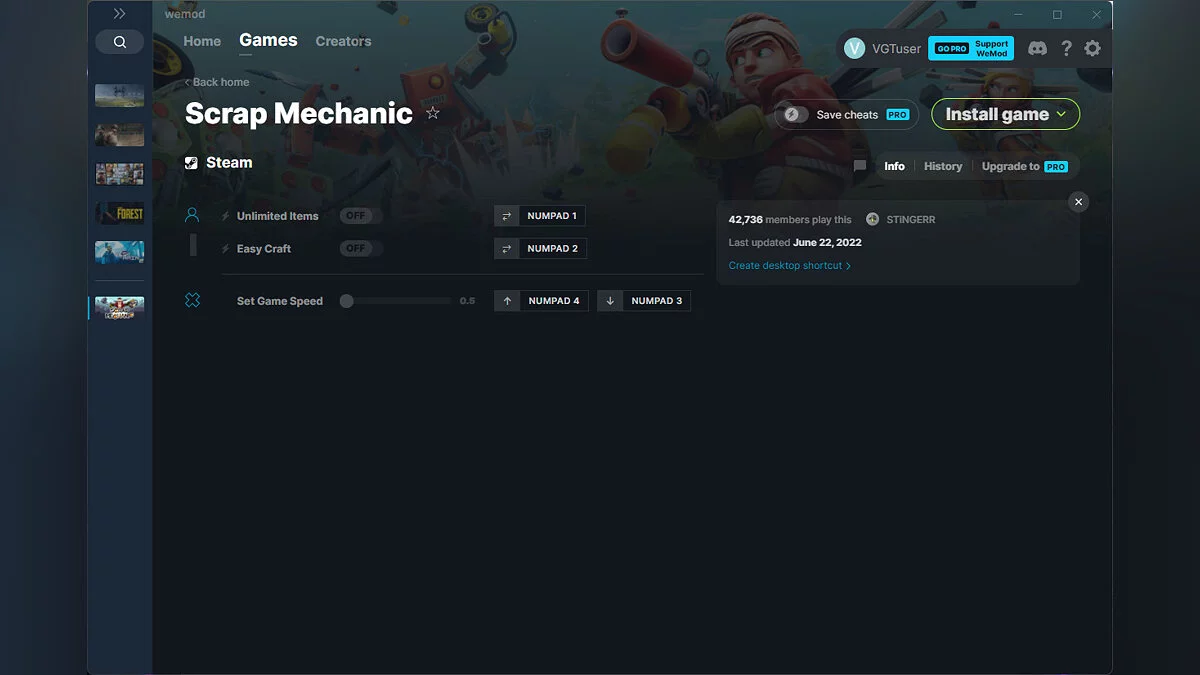
Task: Click the Set Game Speed slider handle
Action: coord(346,301)
